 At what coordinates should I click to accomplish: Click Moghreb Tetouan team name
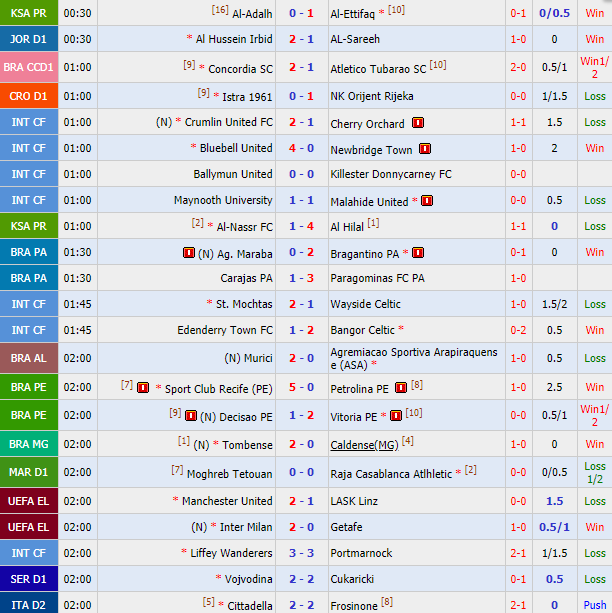(x=230, y=474)
